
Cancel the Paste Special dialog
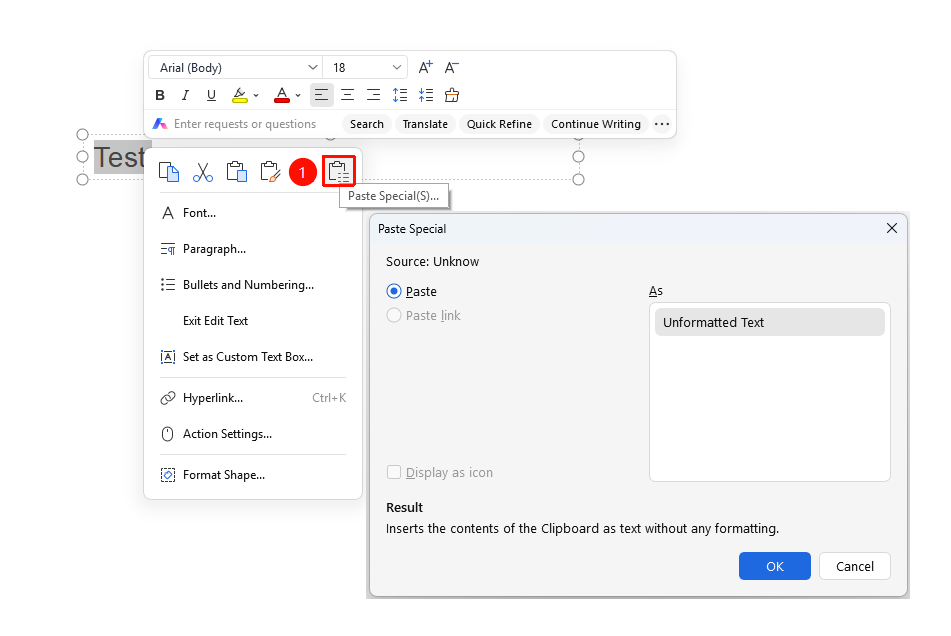[x=855, y=566]
